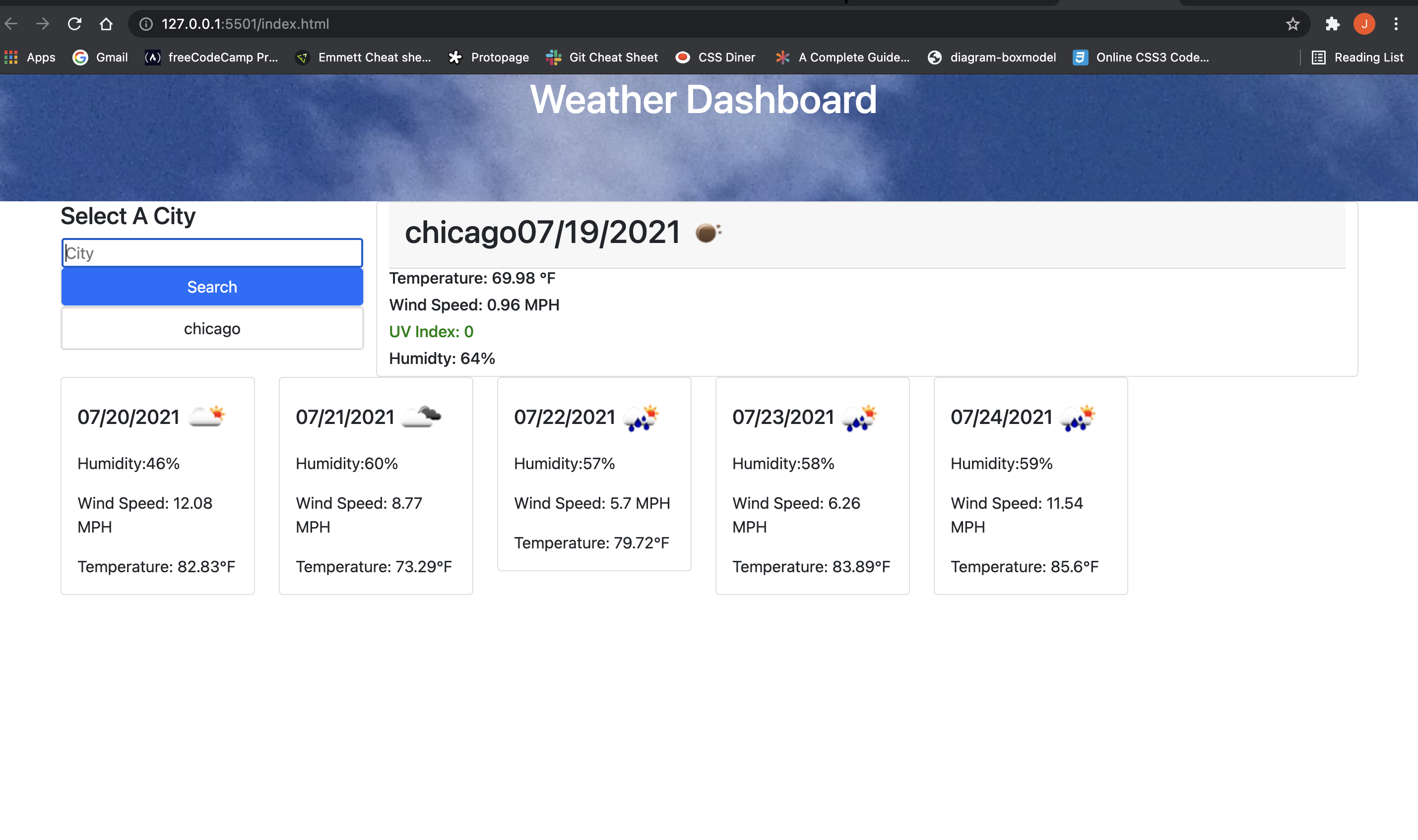The width and height of the screenshot is (1418, 840).
Task: Open the Protopage bookmark
Action: [488, 57]
